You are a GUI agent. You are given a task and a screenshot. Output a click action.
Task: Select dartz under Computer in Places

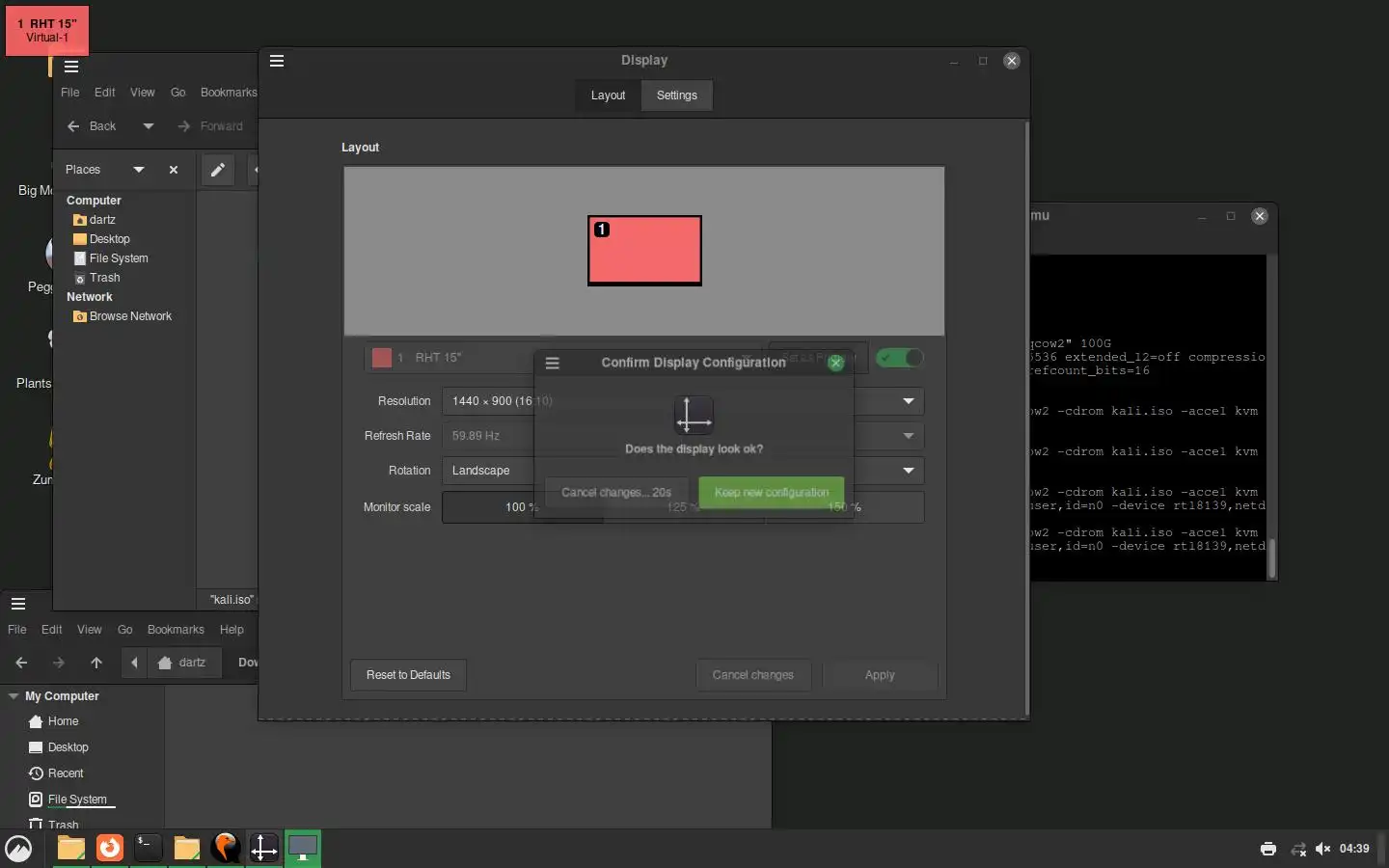point(102,220)
